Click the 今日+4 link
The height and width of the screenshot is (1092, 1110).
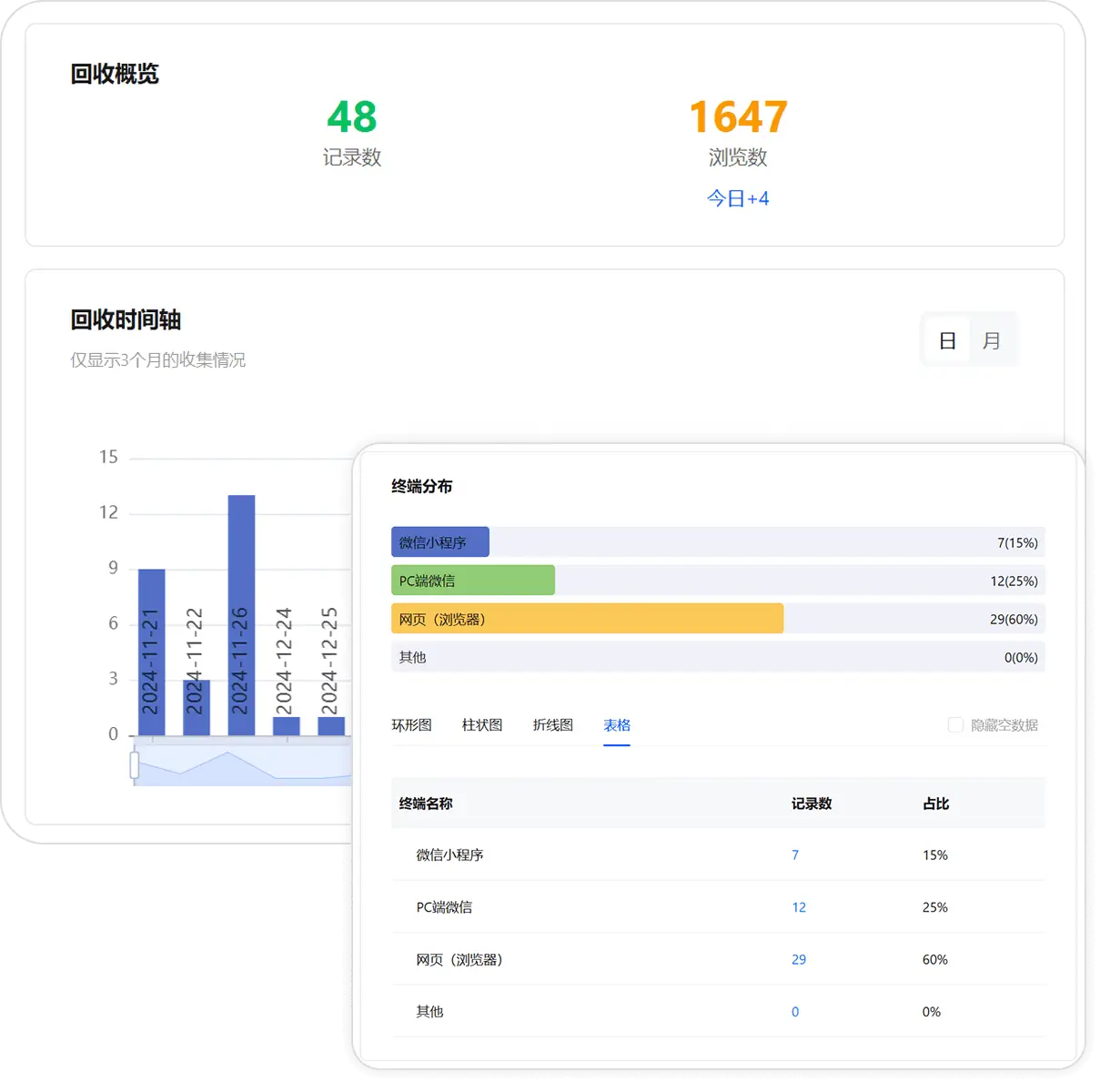pos(738,198)
